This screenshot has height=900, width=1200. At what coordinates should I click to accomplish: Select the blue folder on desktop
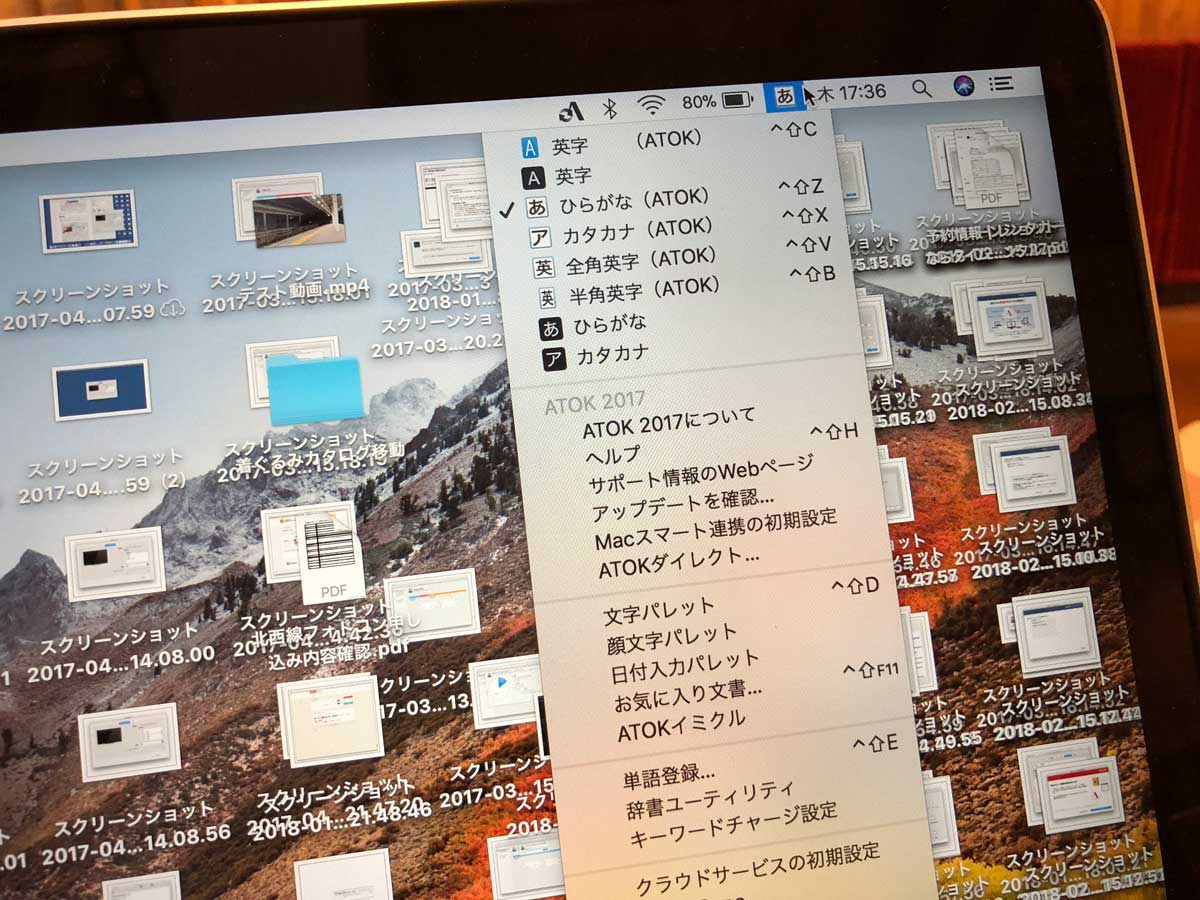click(314, 390)
